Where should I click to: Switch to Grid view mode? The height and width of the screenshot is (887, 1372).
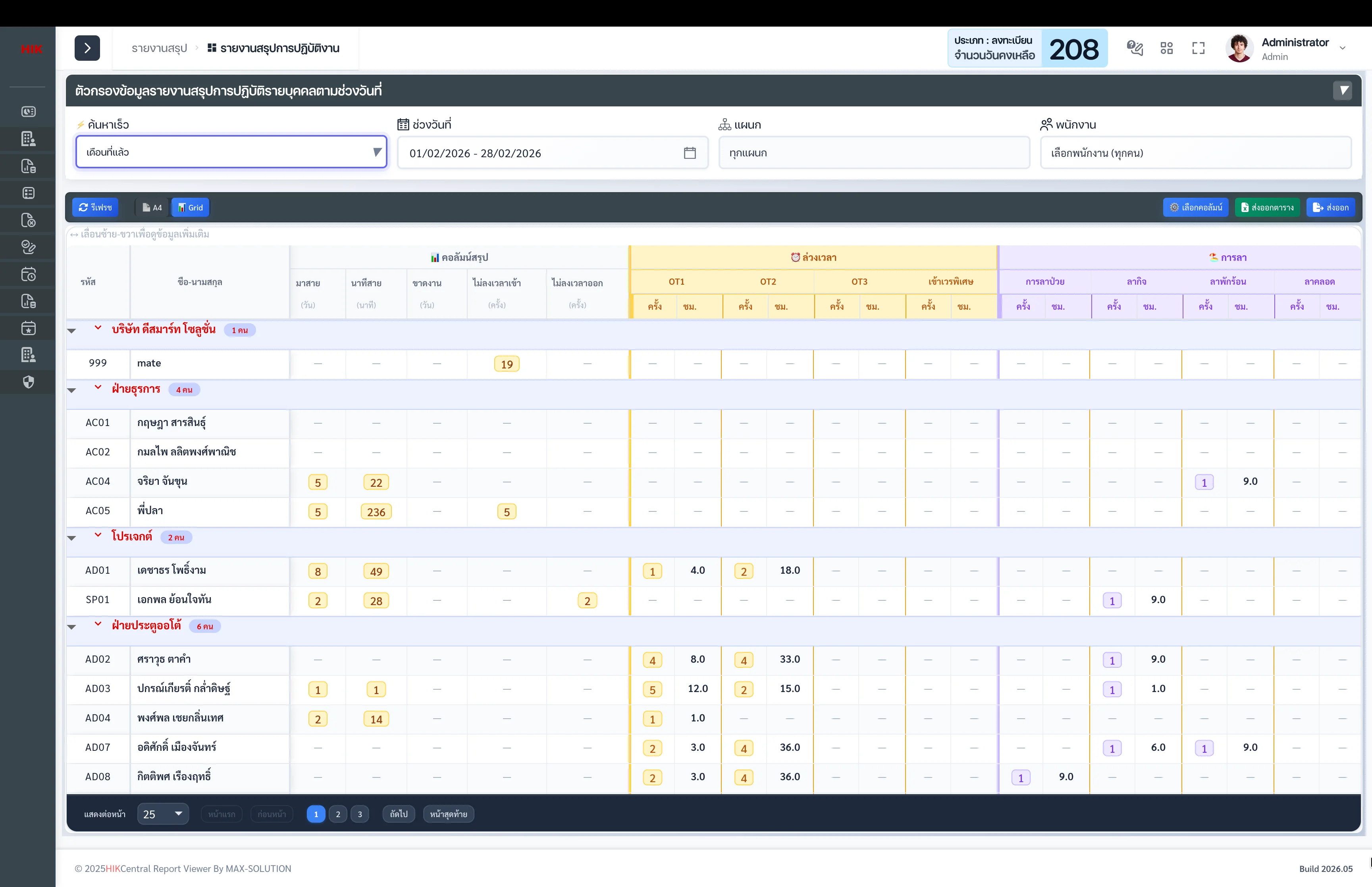tap(191, 207)
